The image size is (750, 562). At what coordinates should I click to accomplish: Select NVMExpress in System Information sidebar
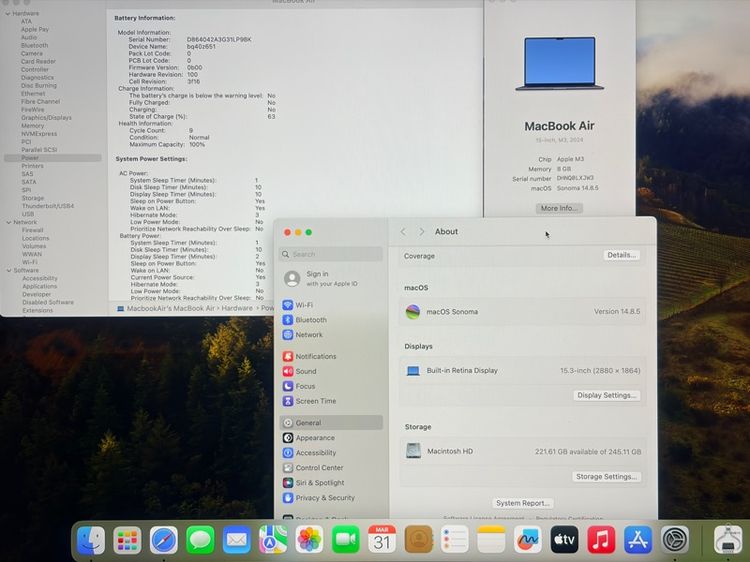(x=39, y=134)
